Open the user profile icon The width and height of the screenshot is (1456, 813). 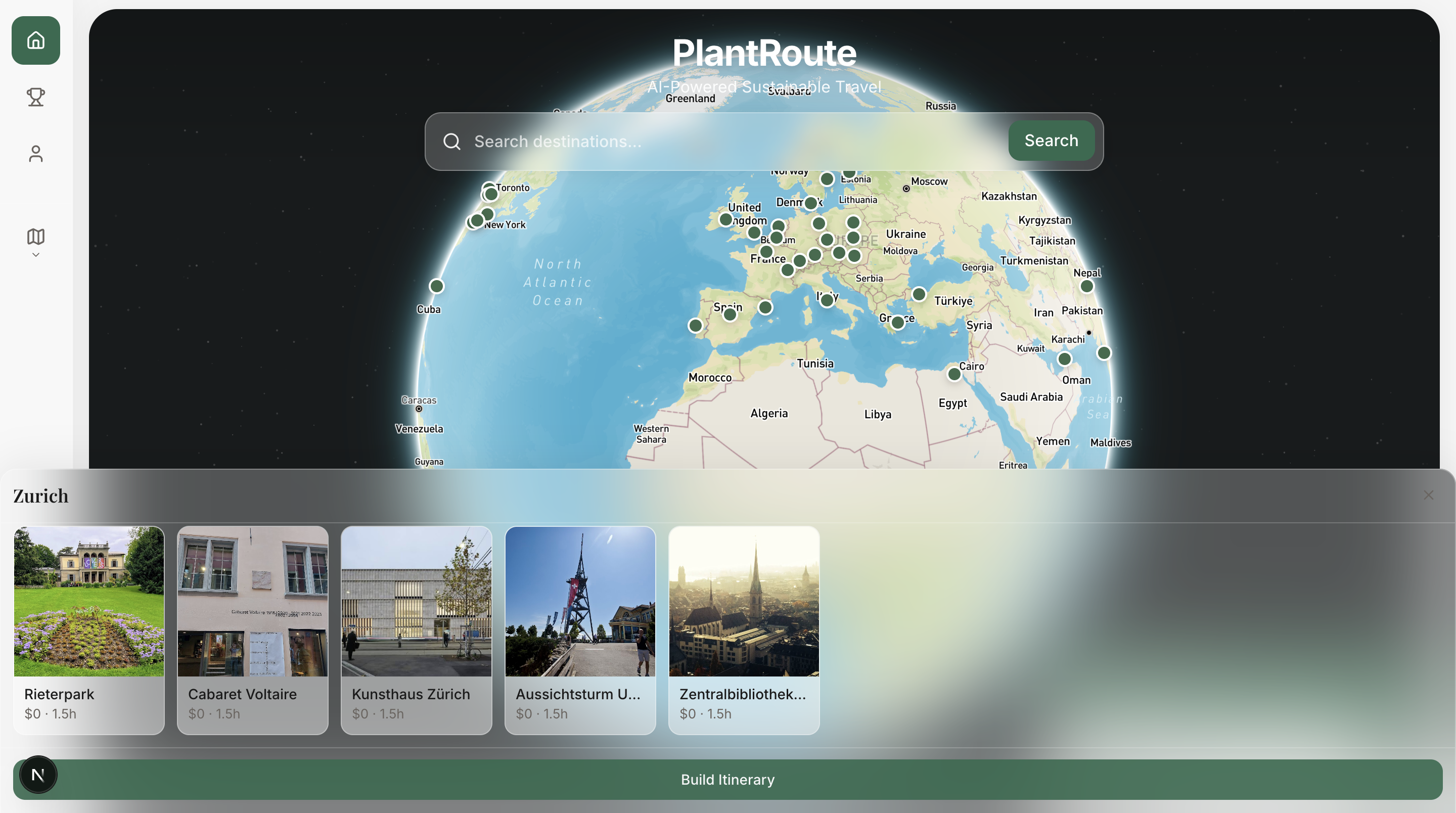click(x=35, y=153)
